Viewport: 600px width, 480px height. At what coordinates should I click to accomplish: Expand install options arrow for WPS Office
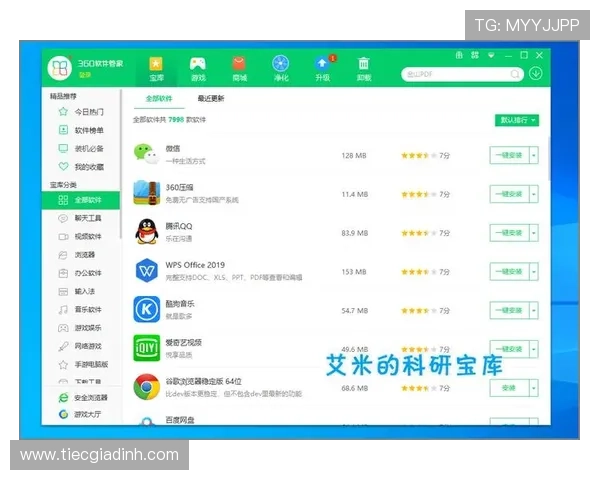[x=534, y=271]
